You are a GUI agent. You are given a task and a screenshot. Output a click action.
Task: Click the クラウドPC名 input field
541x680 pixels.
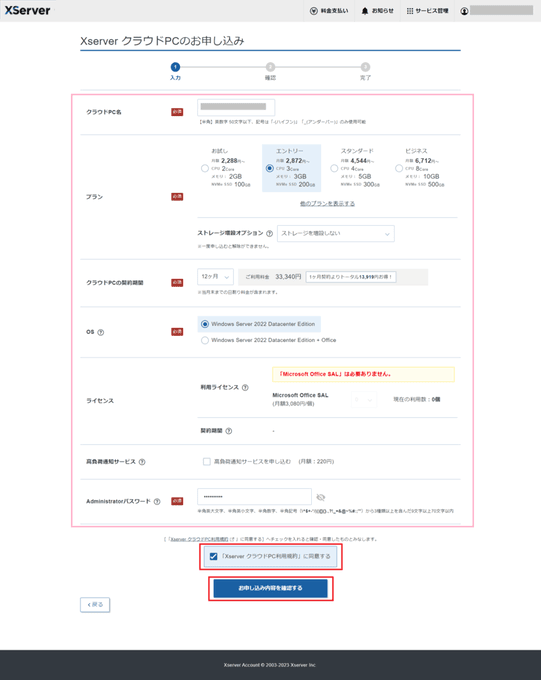[x=236, y=107]
